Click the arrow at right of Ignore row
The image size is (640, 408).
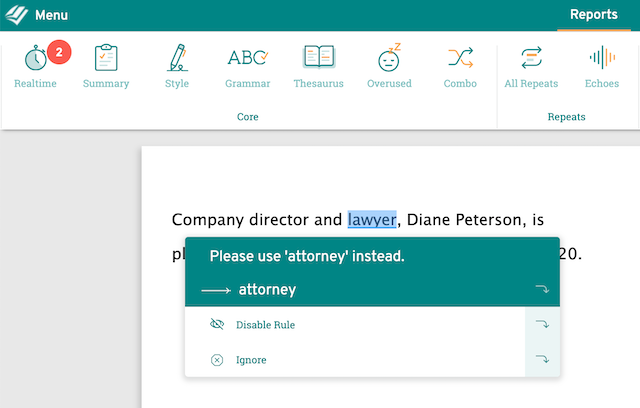click(x=542, y=359)
